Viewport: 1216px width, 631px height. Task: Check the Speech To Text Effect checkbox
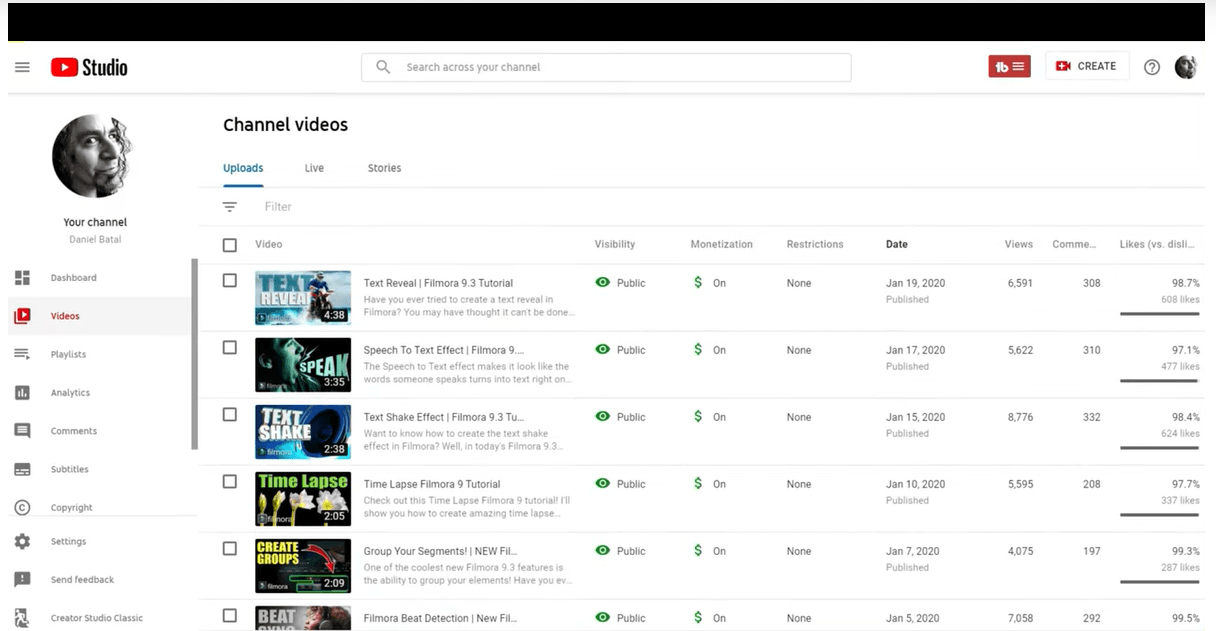[230, 348]
